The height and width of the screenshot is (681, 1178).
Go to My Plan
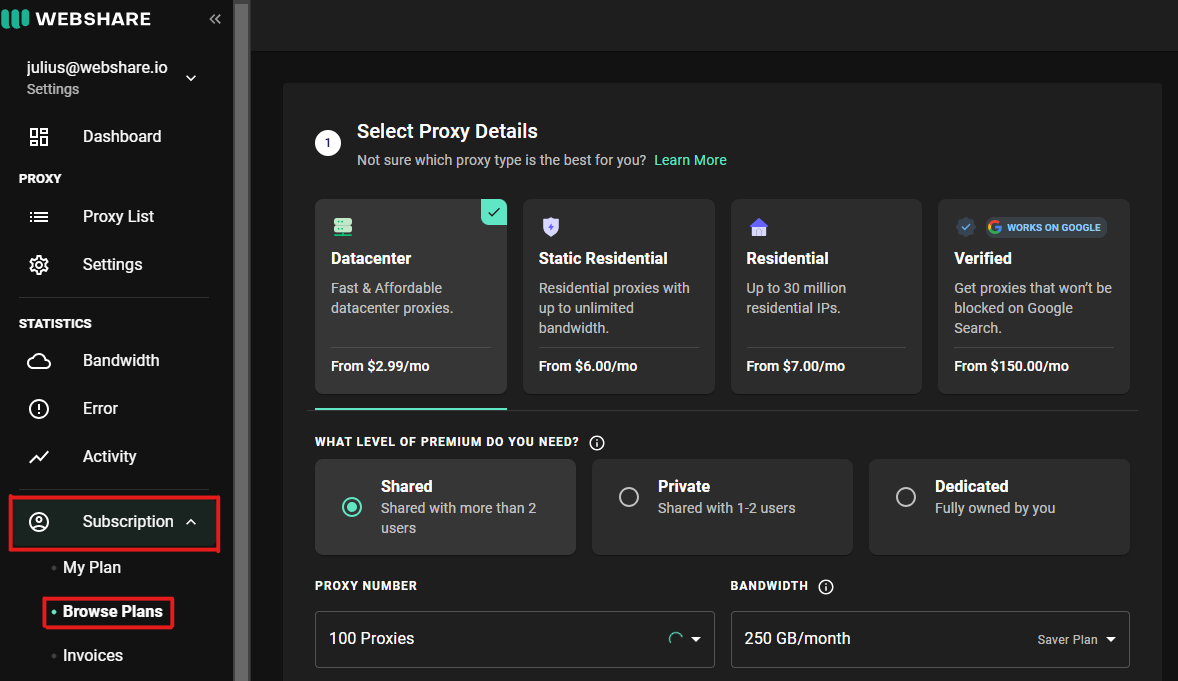pyautogui.click(x=92, y=568)
